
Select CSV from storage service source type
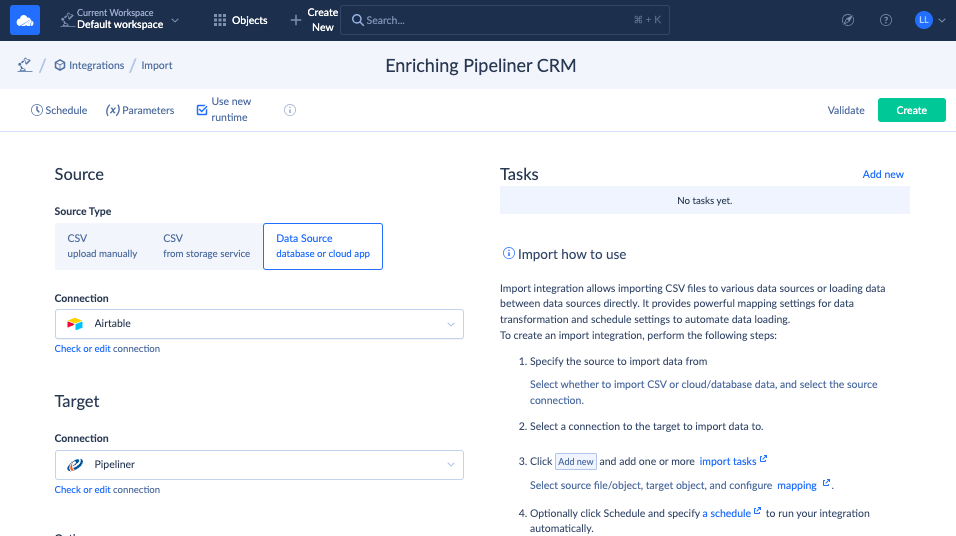click(x=207, y=246)
